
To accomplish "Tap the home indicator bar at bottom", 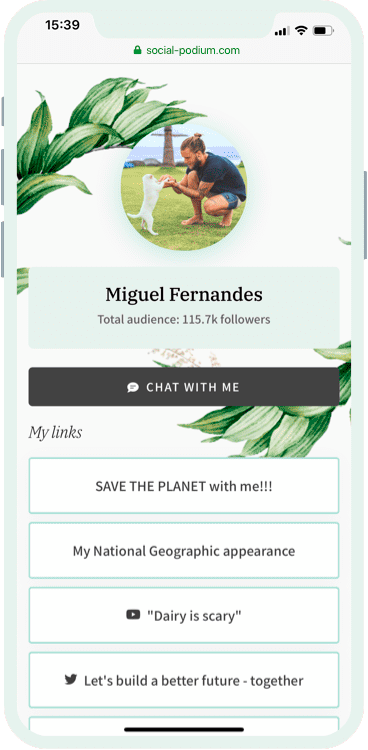I will click(x=184, y=729).
